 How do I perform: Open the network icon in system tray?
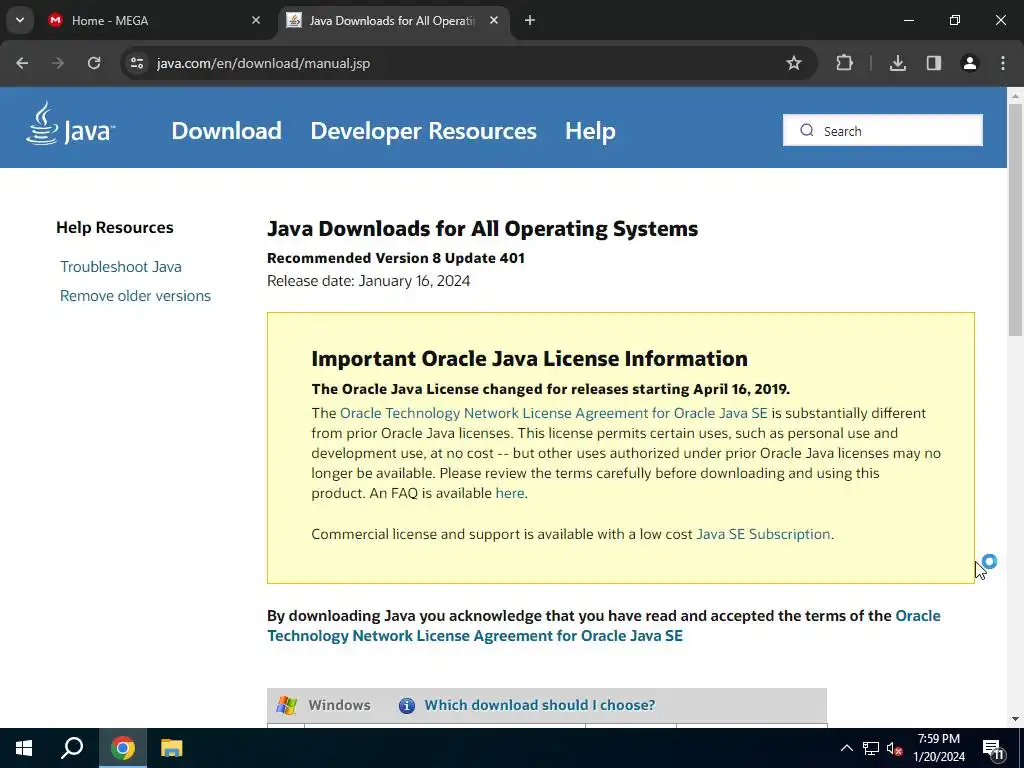[871, 748]
